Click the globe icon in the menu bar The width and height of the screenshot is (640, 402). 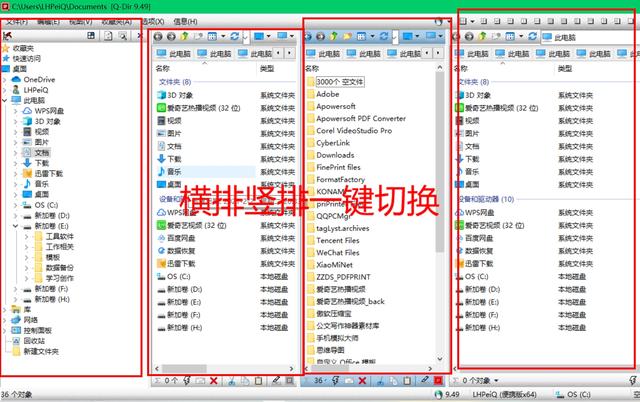[438, 22]
